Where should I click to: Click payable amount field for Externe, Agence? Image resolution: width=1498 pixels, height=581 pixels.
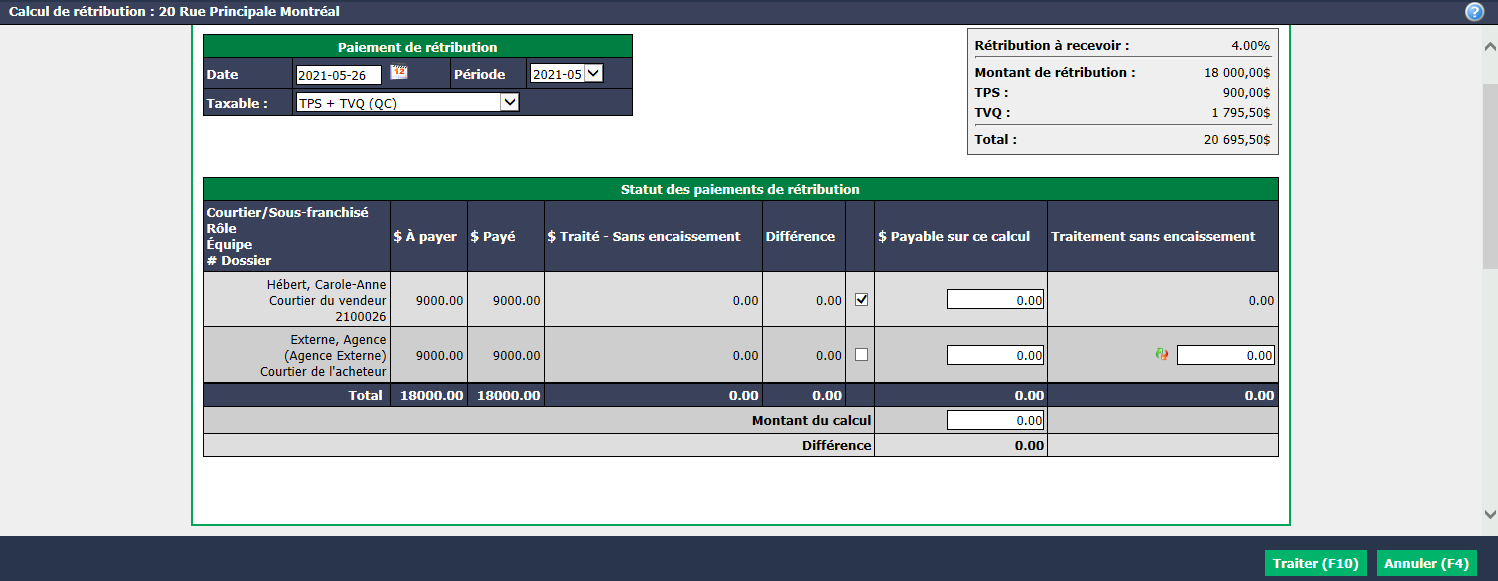pyautogui.click(x=995, y=354)
